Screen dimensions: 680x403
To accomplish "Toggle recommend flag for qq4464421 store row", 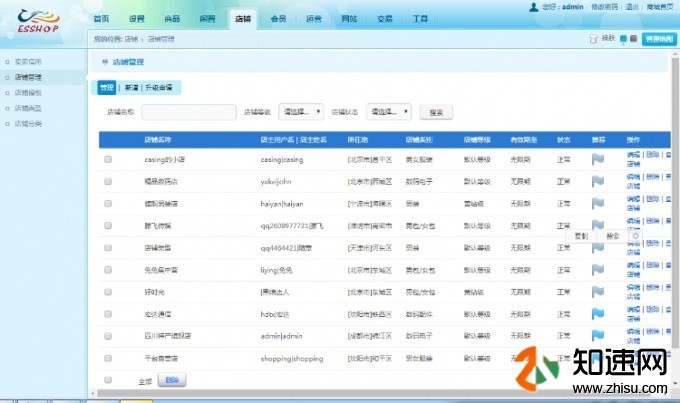I will [598, 248].
